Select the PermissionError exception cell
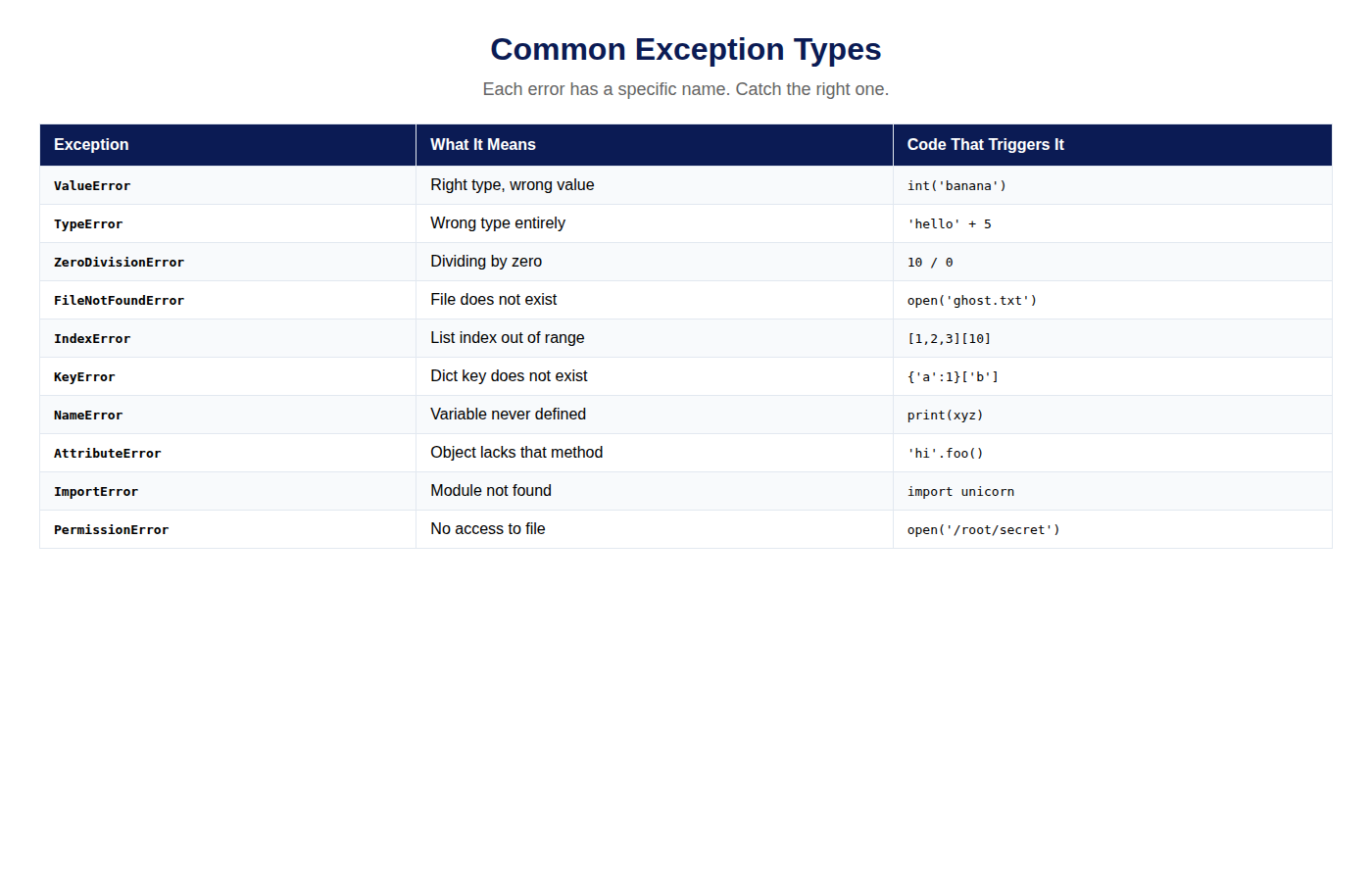 [112, 530]
